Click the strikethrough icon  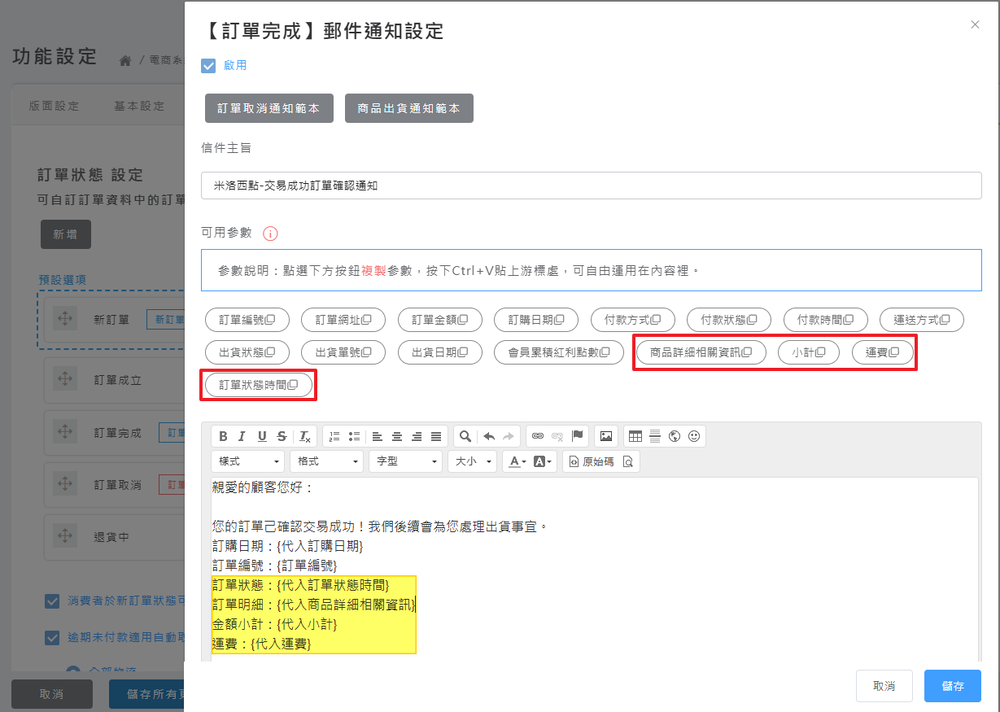point(282,436)
